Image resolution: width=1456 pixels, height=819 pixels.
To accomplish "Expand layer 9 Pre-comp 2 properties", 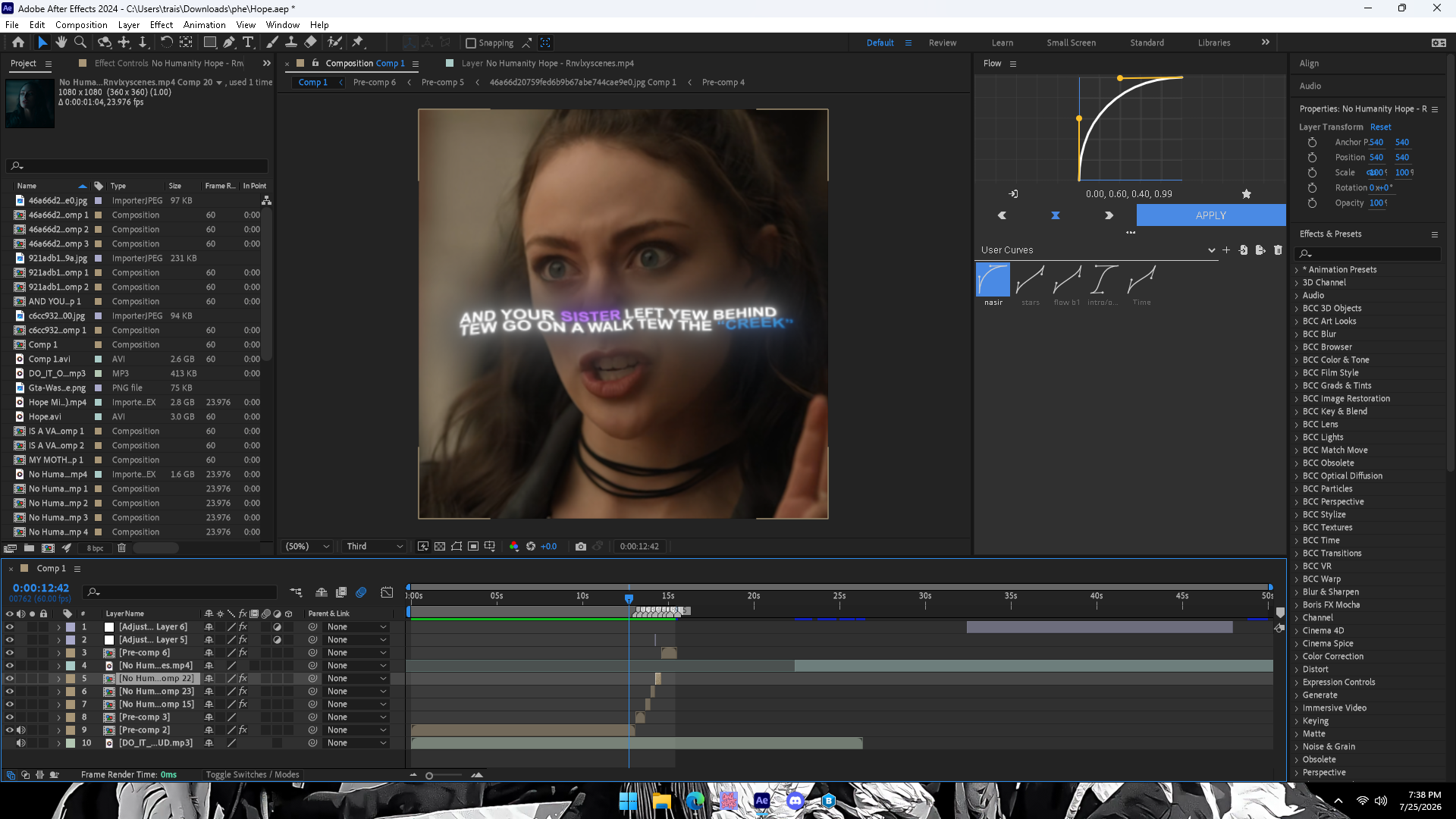I will pyautogui.click(x=58, y=730).
